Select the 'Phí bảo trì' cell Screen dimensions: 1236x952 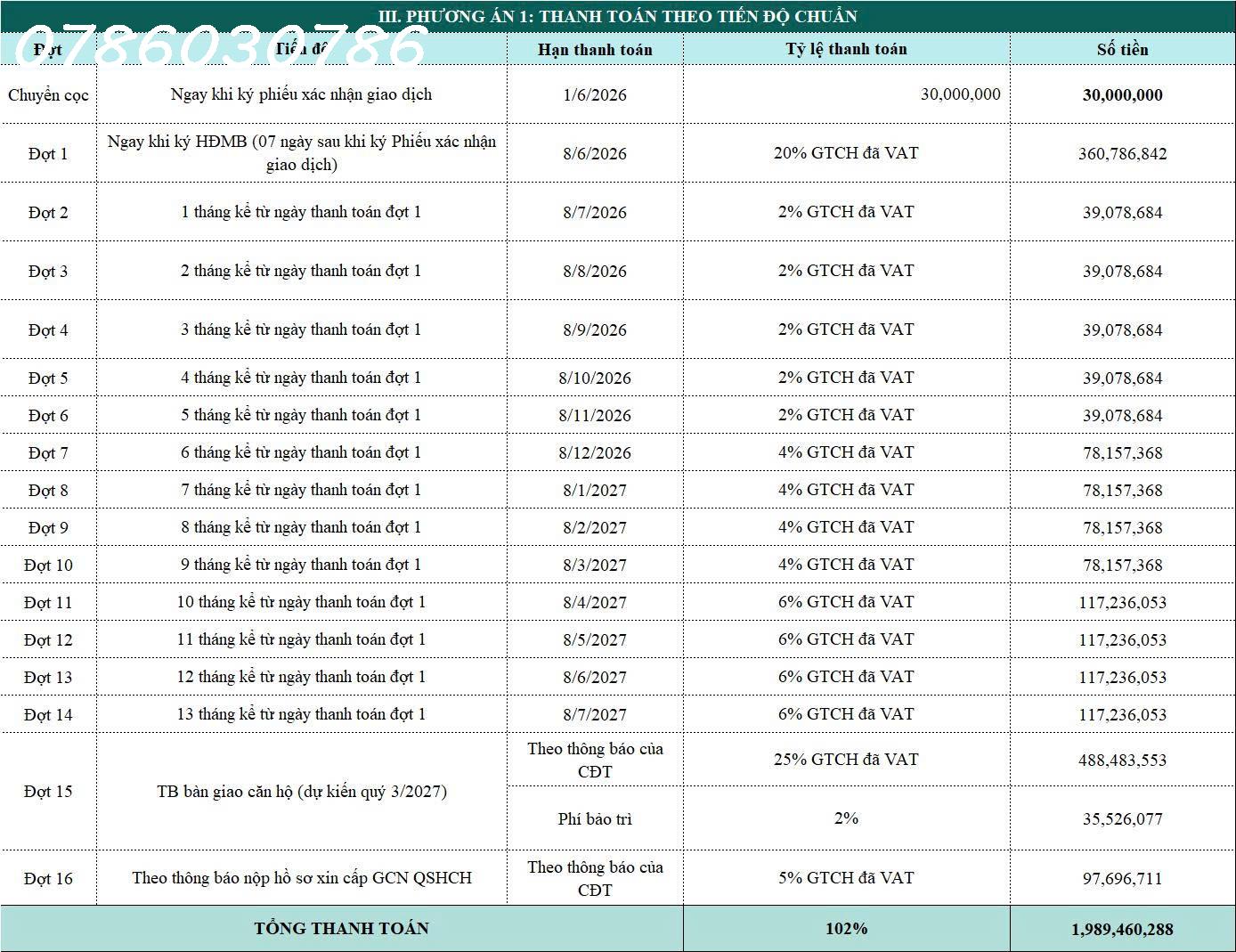[x=595, y=818]
